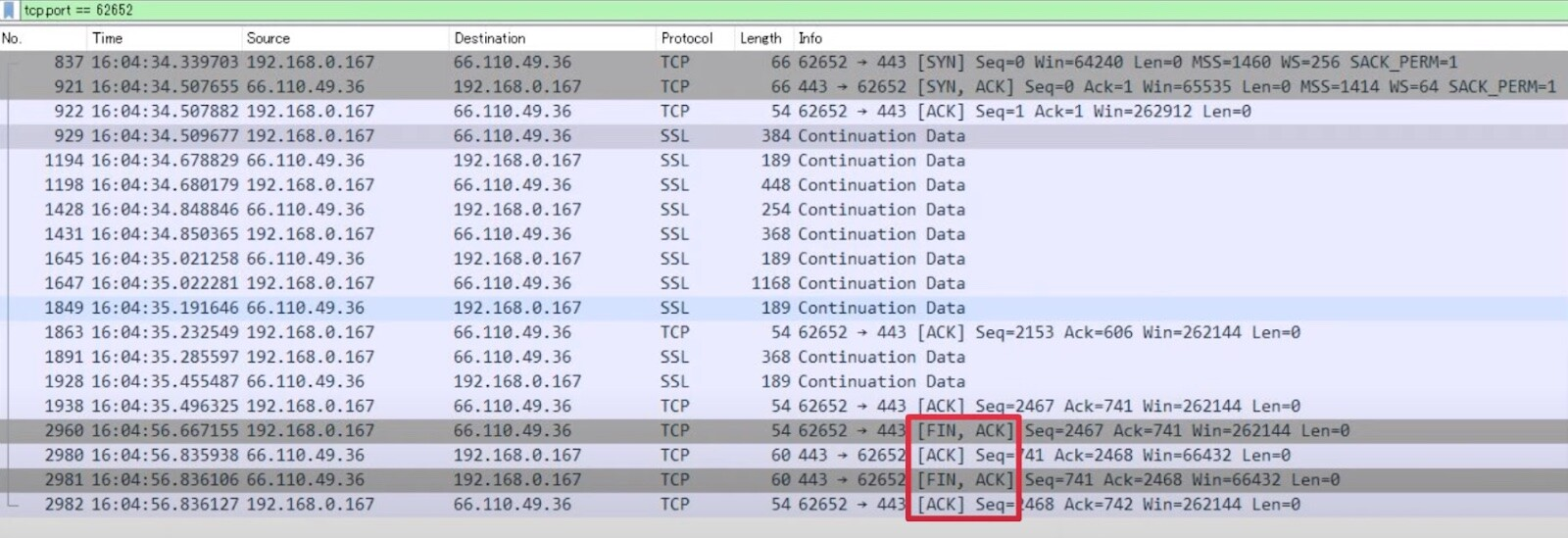Click the Info column header
Viewport: 1568px width, 538px height.
point(810,38)
